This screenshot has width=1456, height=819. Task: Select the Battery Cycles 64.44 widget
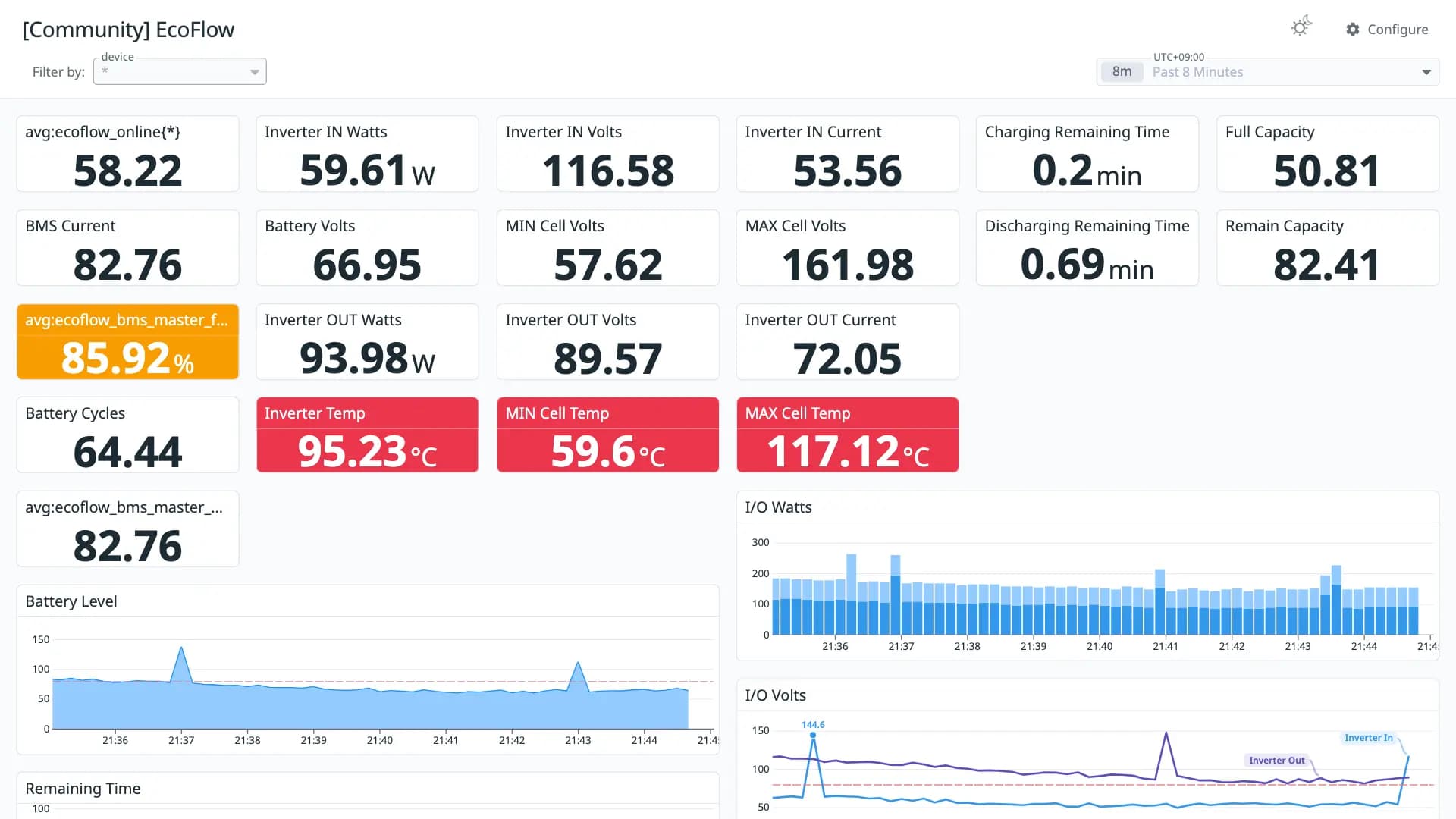point(127,435)
